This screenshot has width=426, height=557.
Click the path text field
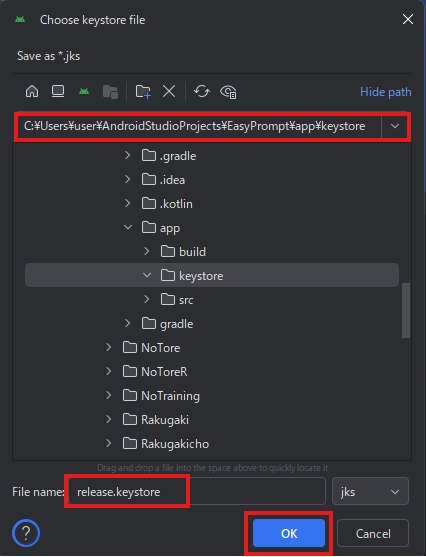point(198,126)
